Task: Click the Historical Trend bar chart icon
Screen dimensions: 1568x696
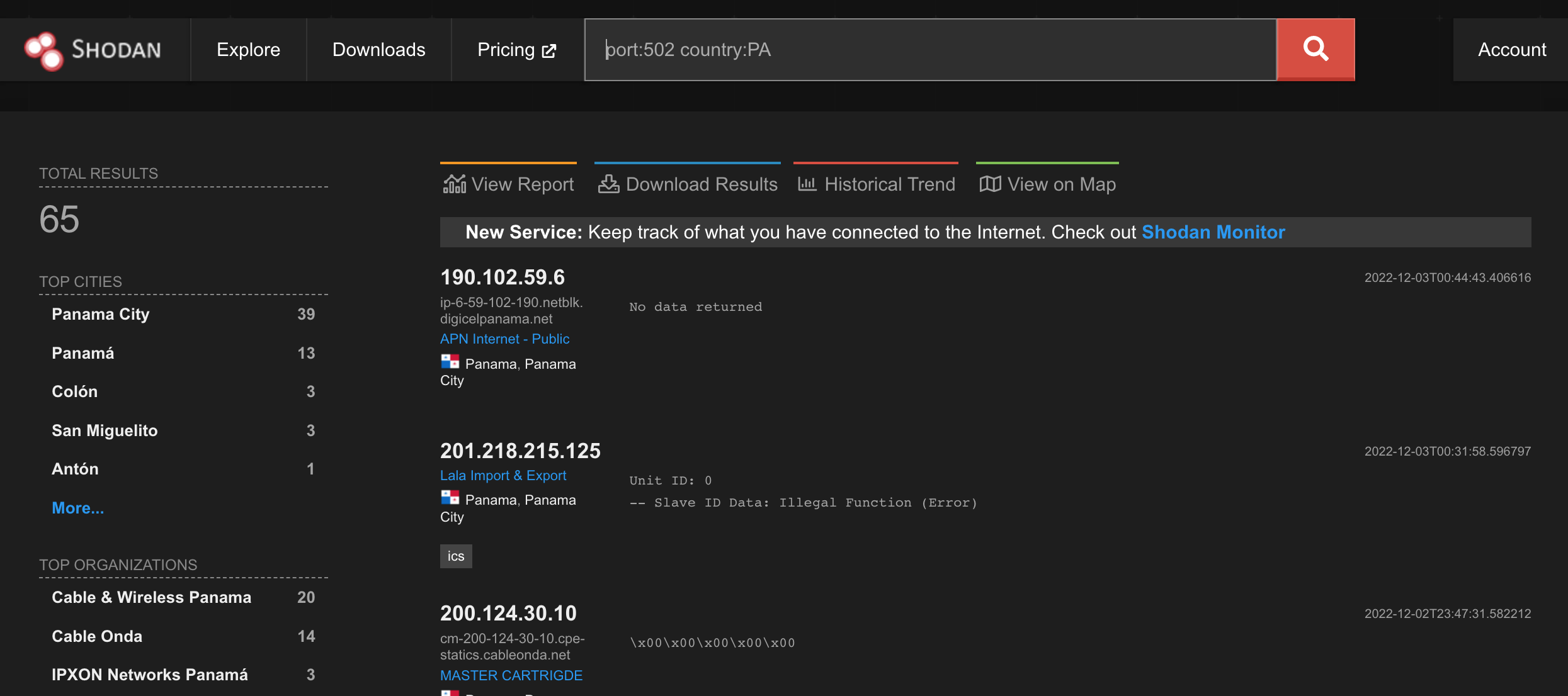Action: pyautogui.click(x=807, y=184)
